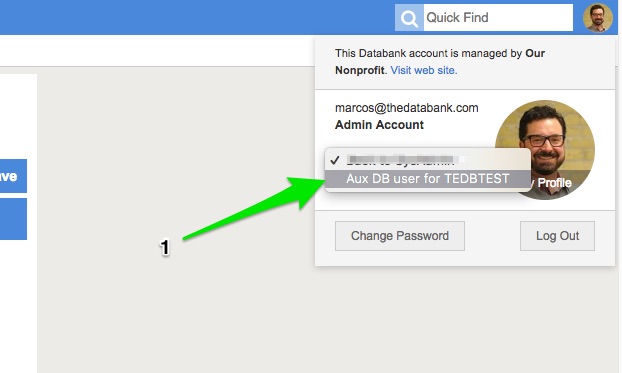This screenshot has width=622, height=373.
Task: Select Aux DB user for TEDBTEST option
Action: [x=428, y=179]
